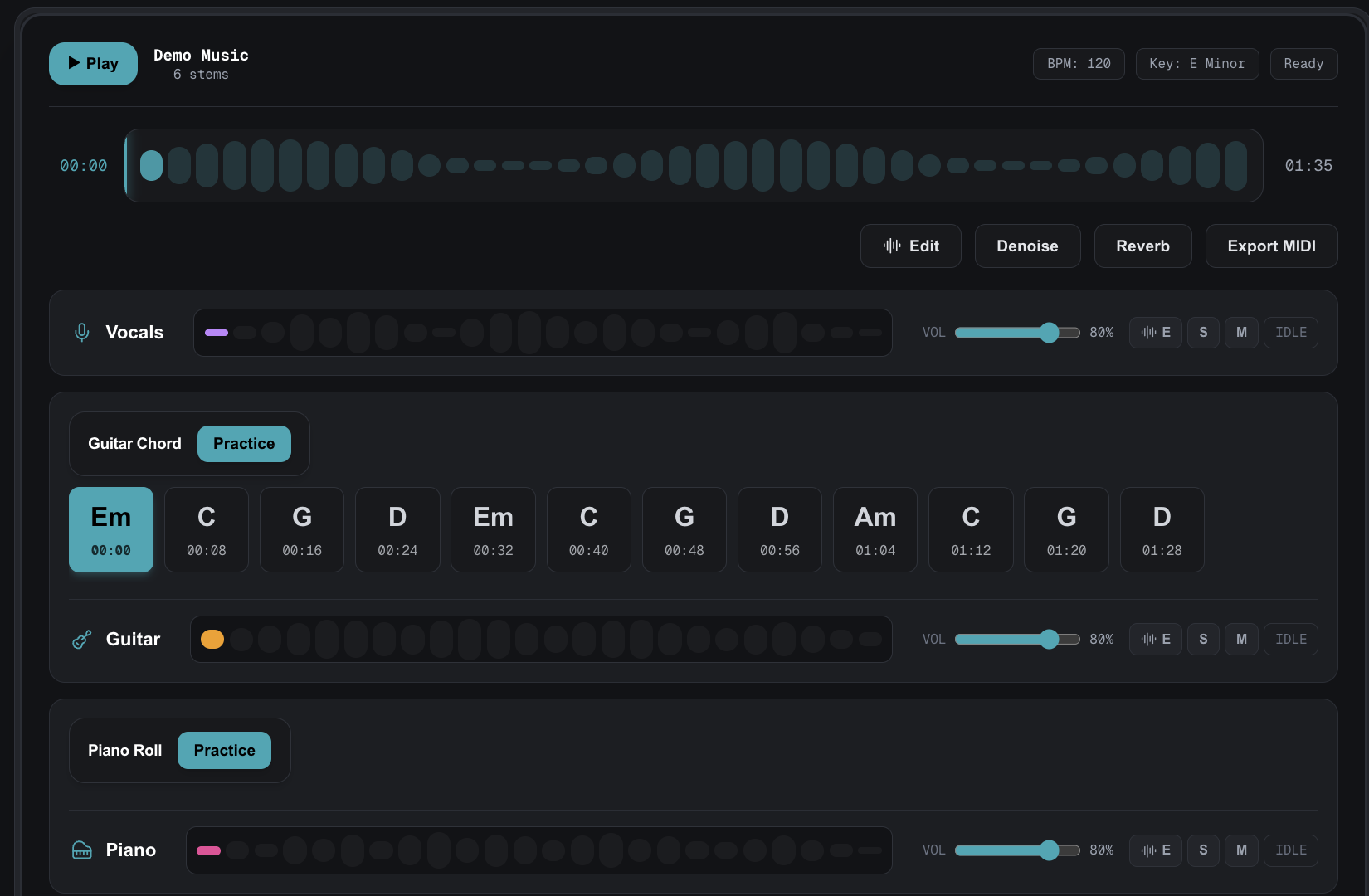Open the waveform editor for Vocals track

(1155, 333)
